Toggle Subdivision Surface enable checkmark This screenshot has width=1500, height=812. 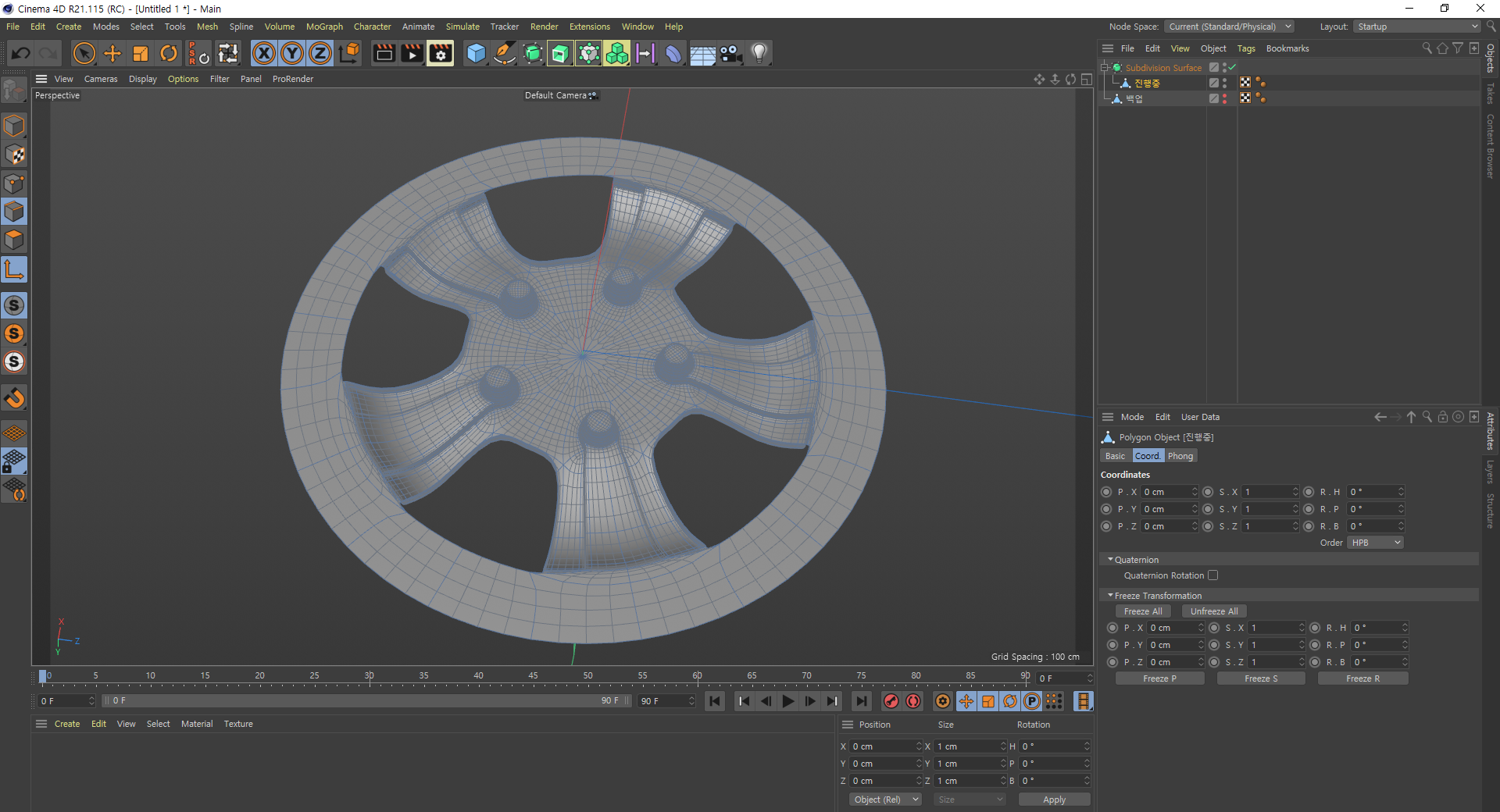[1232, 67]
